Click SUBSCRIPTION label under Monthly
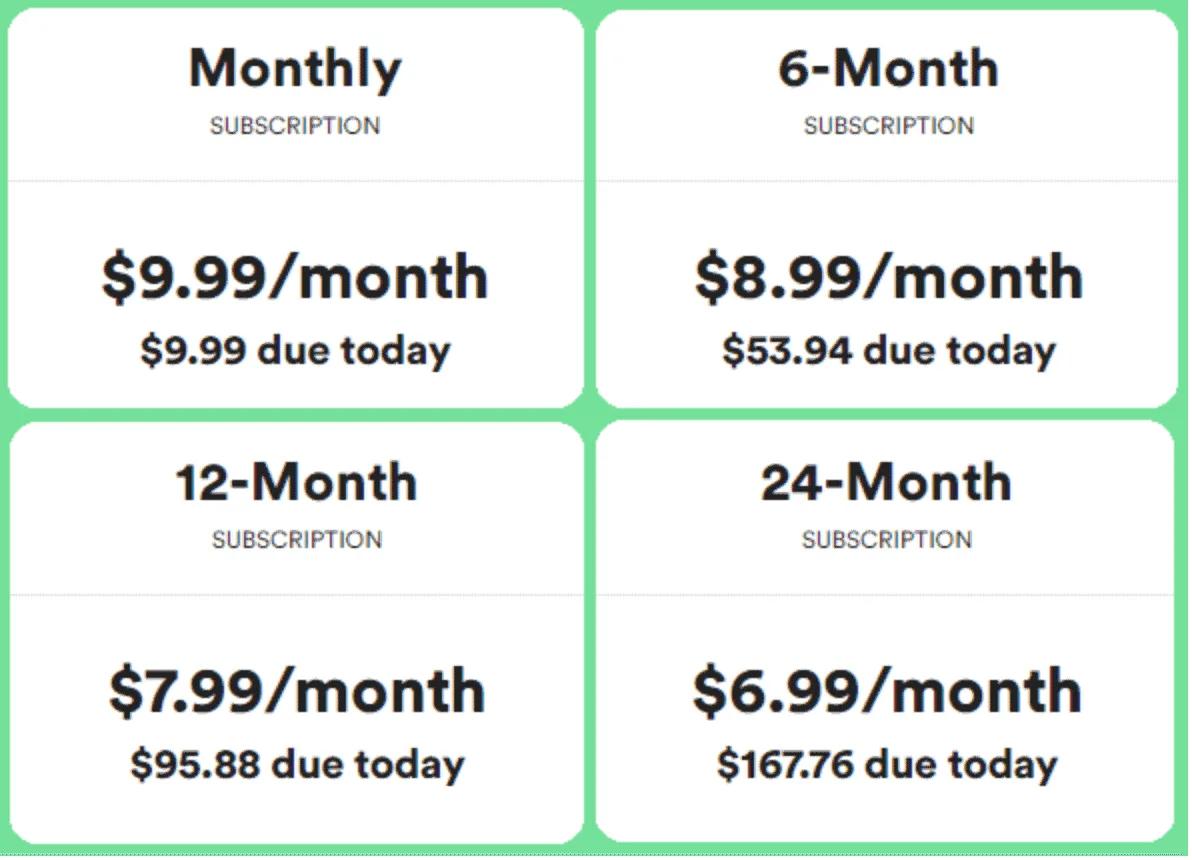The height and width of the screenshot is (860, 1192). point(295,125)
